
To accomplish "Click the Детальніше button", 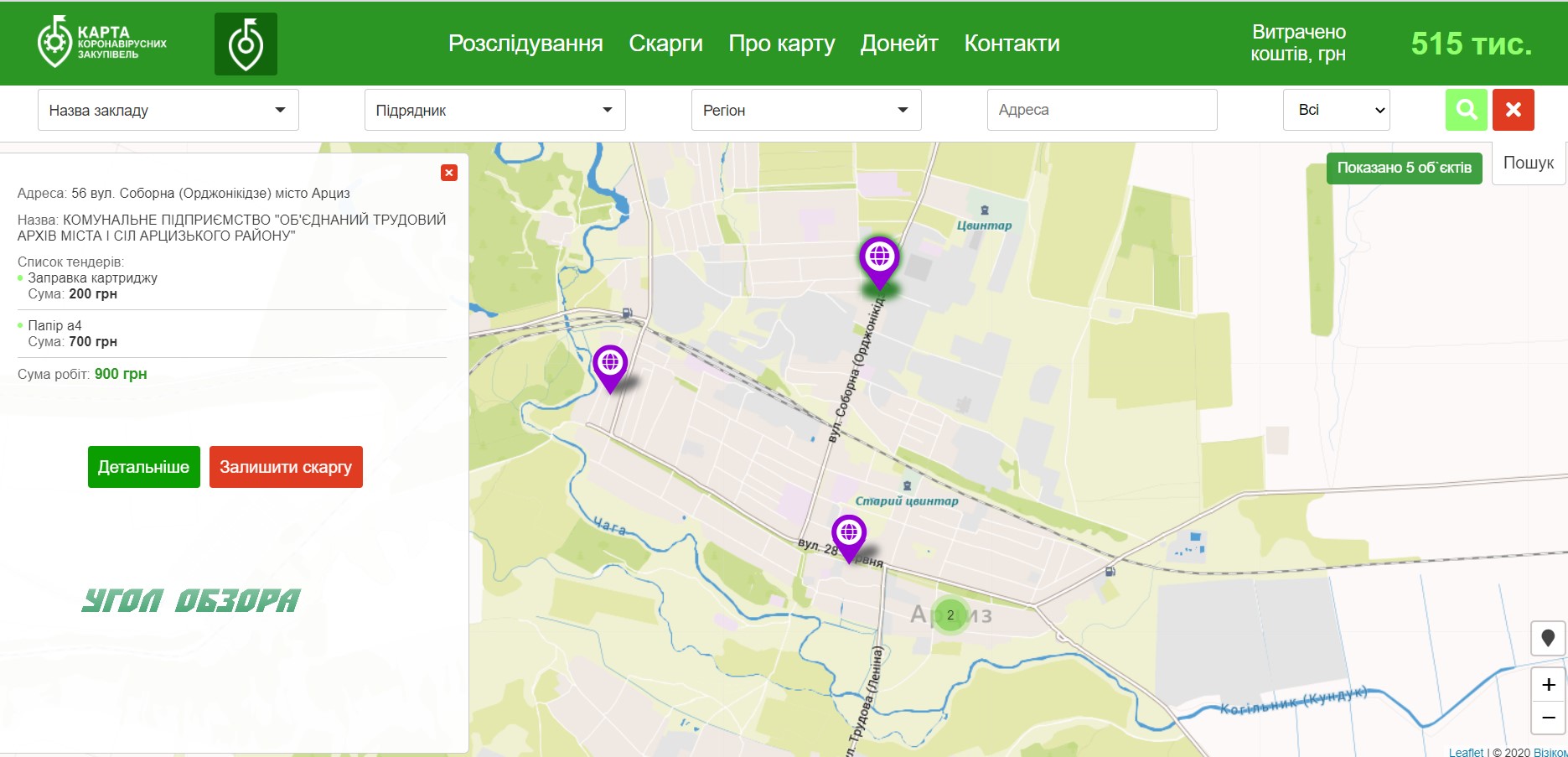I will (144, 467).
